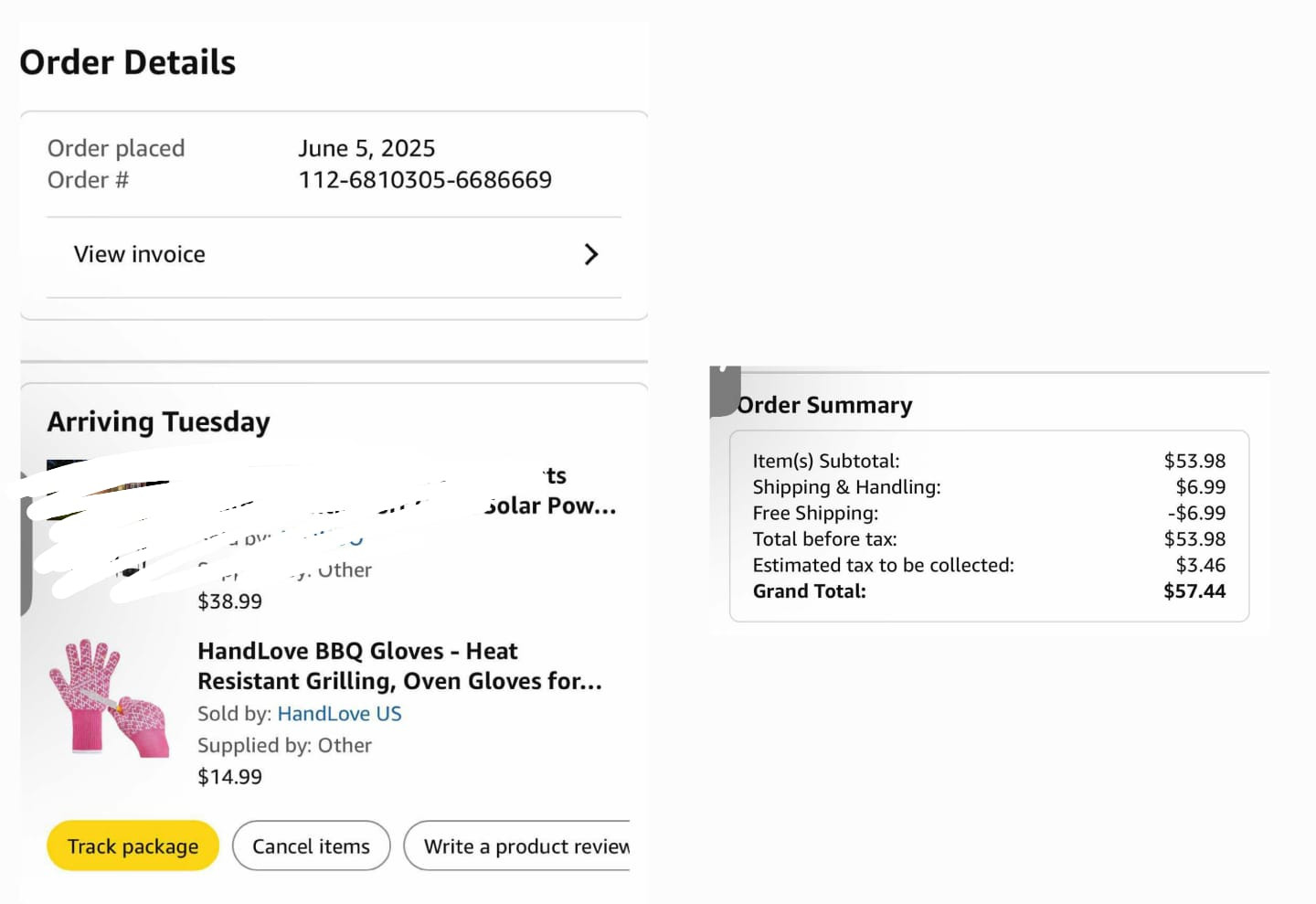Click the Track package button
This screenshot has height=904, width=1316.
(133, 846)
